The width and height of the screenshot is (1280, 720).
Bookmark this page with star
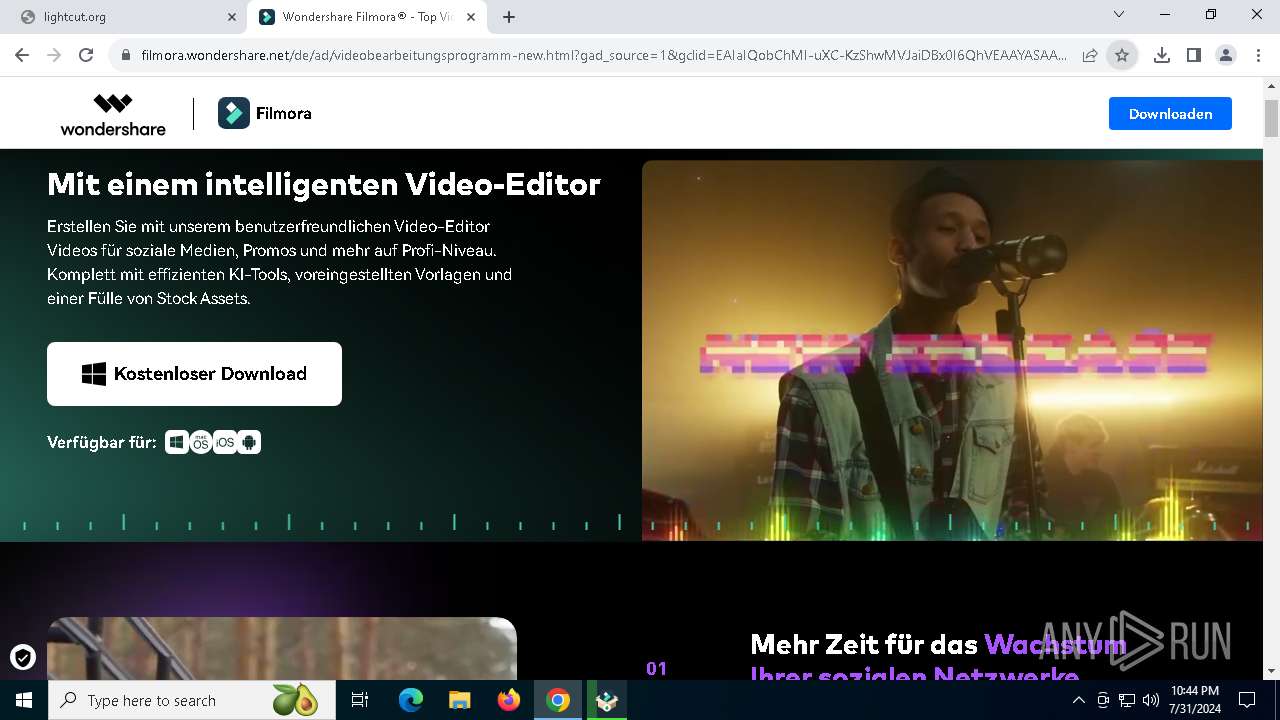point(1122,56)
